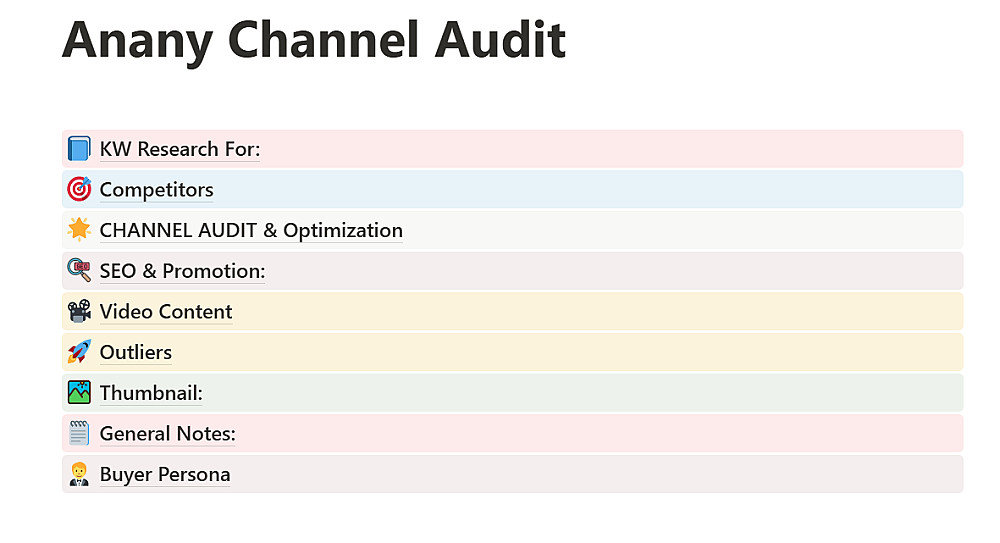Screen dimensions: 1000x543
Task: Open the Competitors page link
Action: [156, 190]
